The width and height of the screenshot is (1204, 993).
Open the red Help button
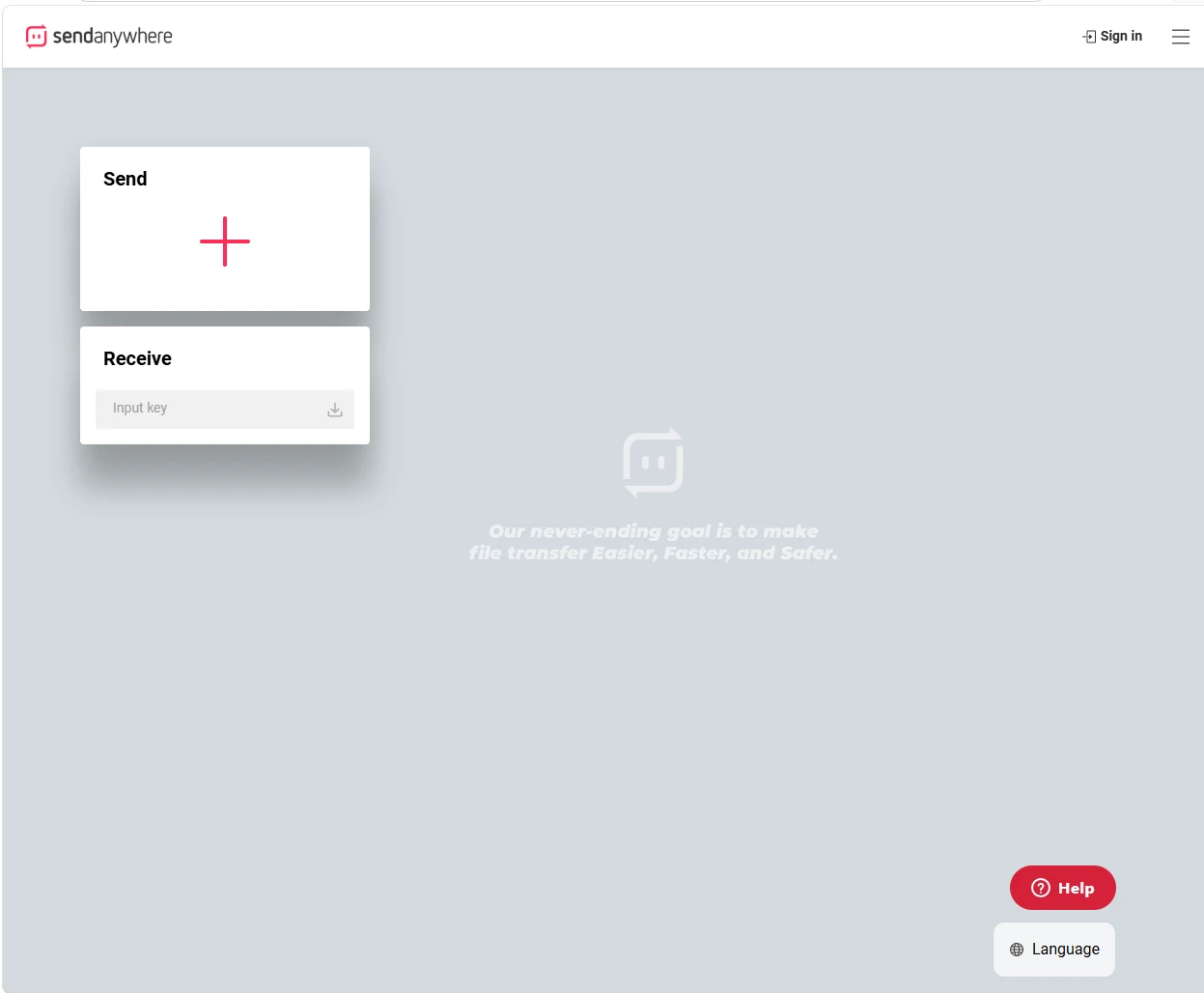[1063, 888]
